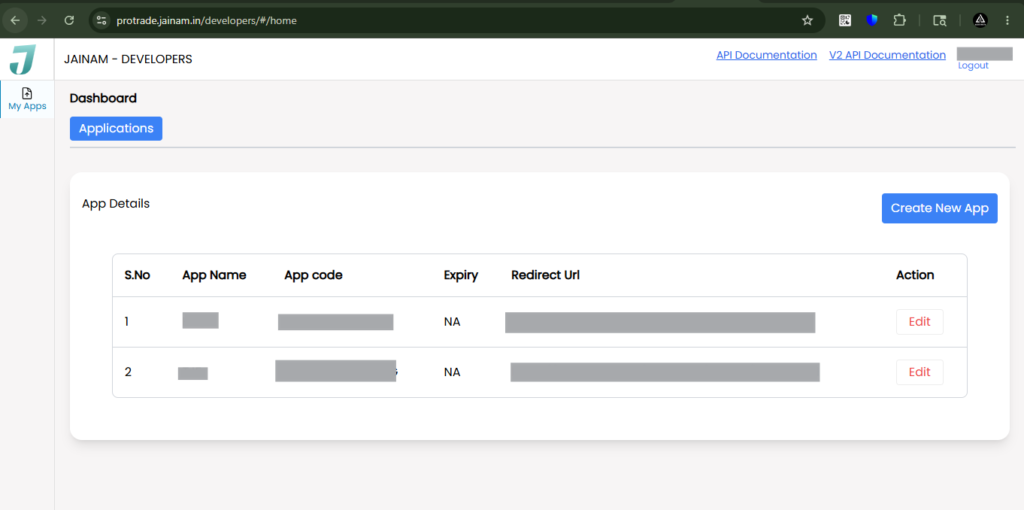The image size is (1024, 510).
Task: Edit the second app in the table
Action: [x=920, y=372]
